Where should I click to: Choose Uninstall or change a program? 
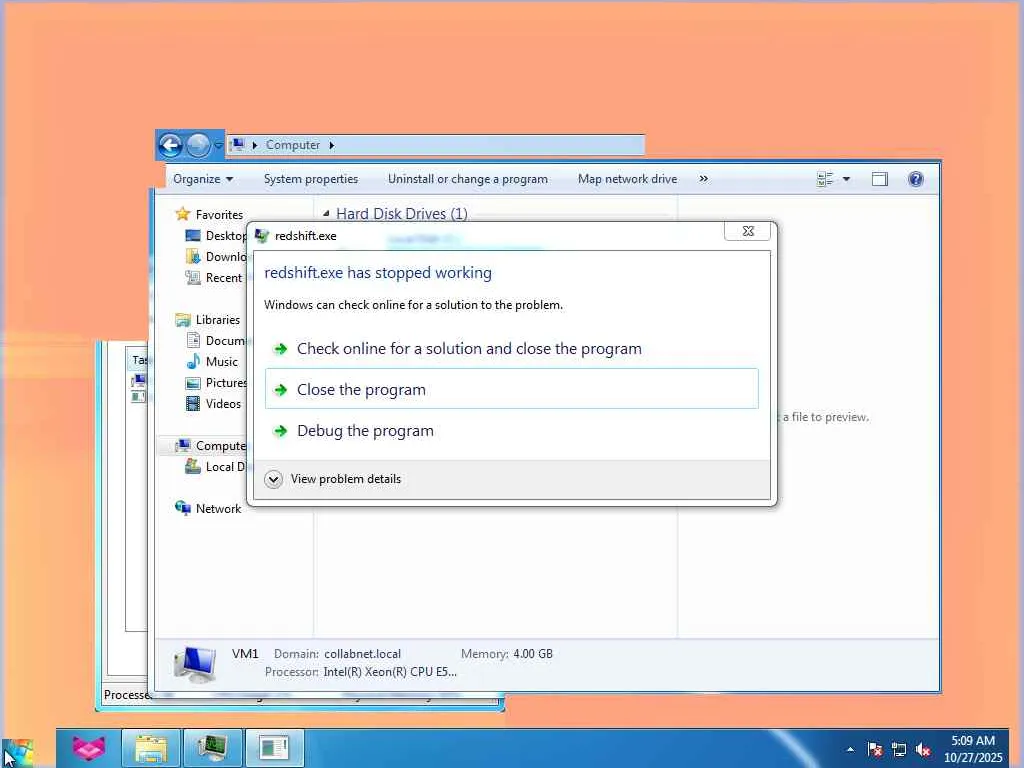click(x=468, y=179)
